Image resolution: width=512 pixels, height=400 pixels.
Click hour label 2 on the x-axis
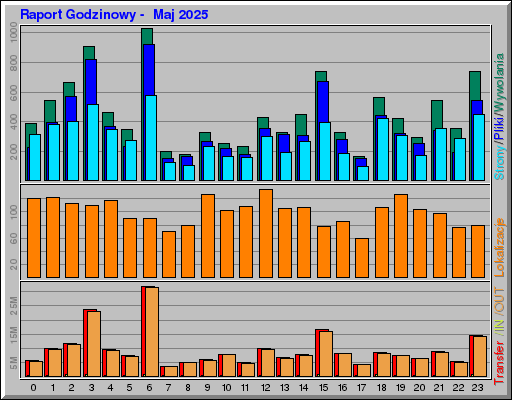(72, 388)
